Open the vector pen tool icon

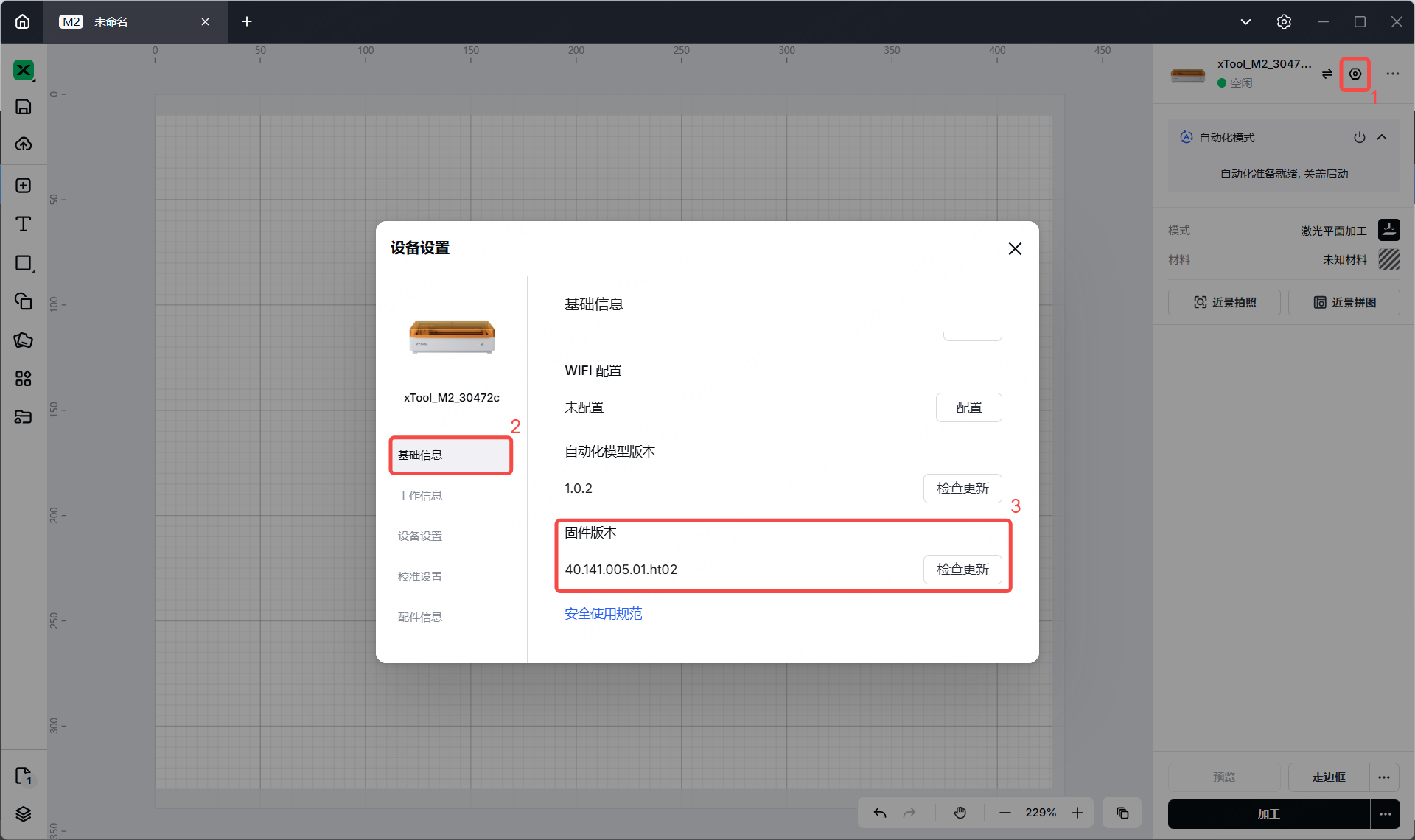tap(24, 340)
